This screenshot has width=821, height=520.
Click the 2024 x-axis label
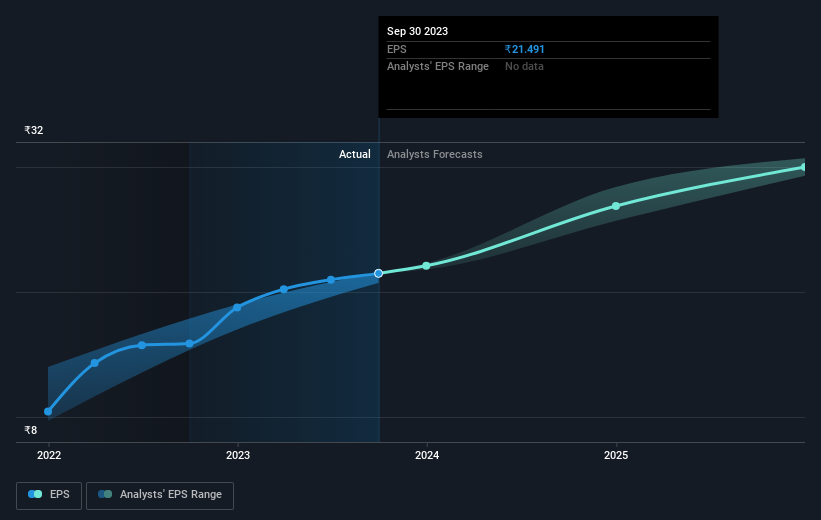point(427,456)
